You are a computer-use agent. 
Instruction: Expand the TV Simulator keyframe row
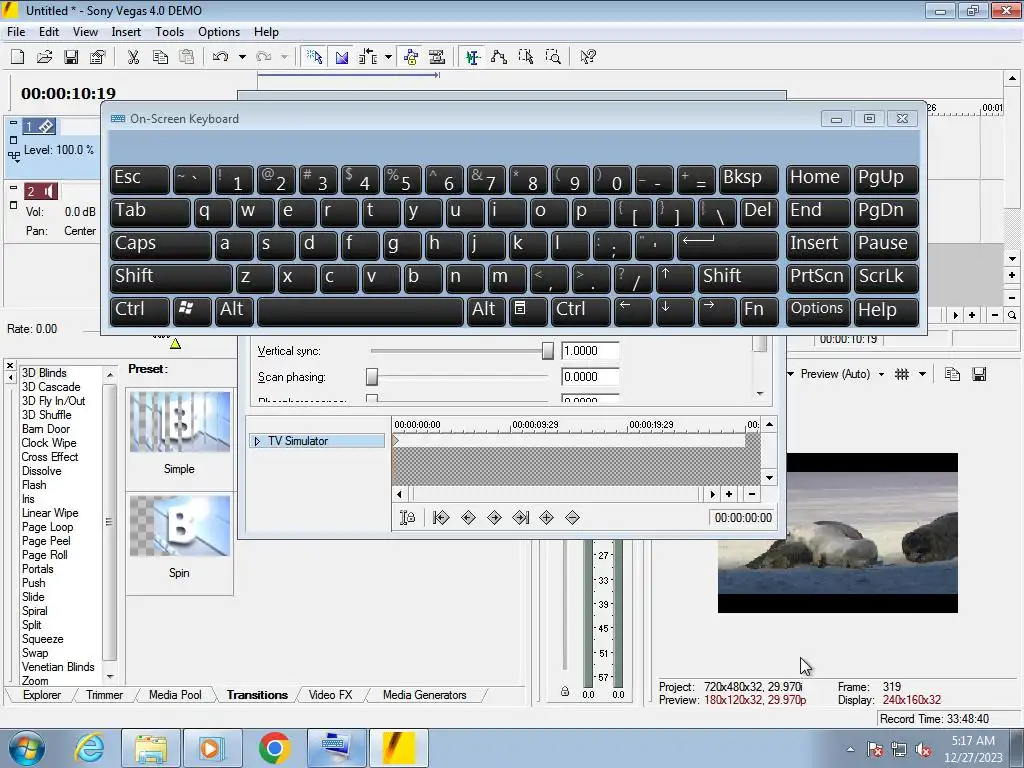point(257,441)
